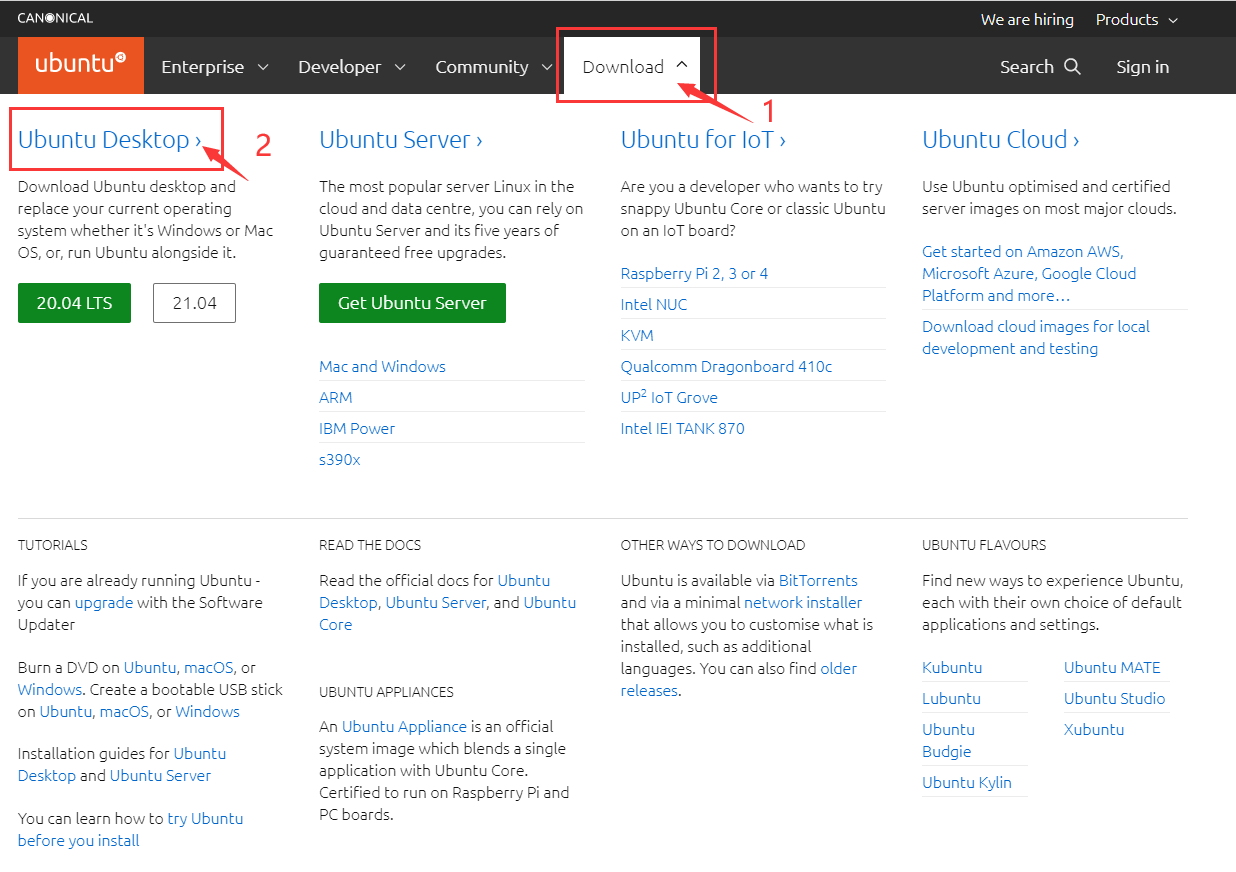Open the Products dropdown

pos(1137,20)
